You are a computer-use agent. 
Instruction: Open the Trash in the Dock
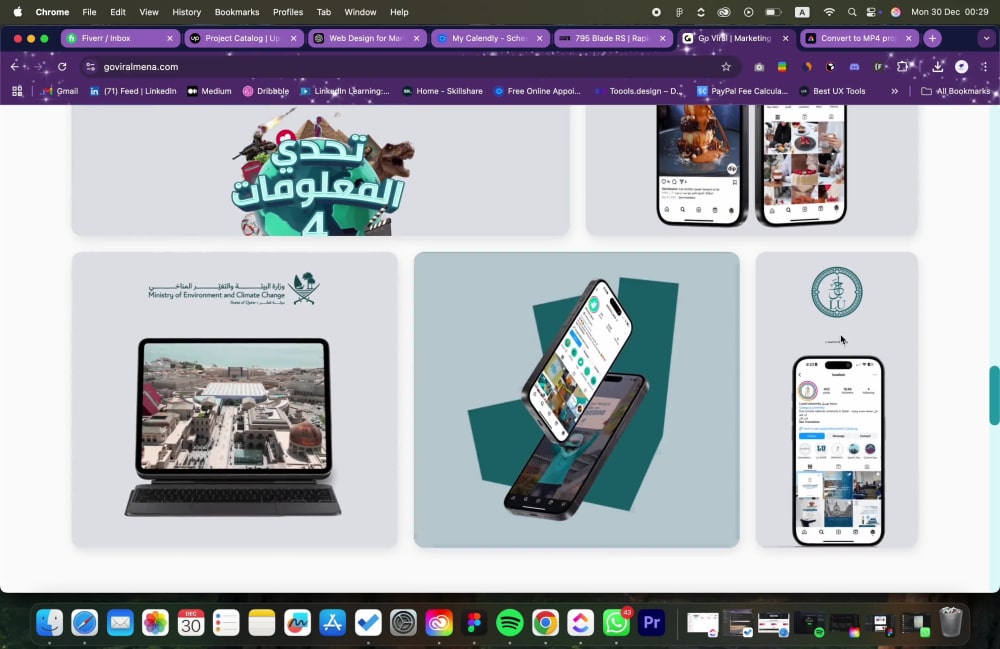pos(950,622)
